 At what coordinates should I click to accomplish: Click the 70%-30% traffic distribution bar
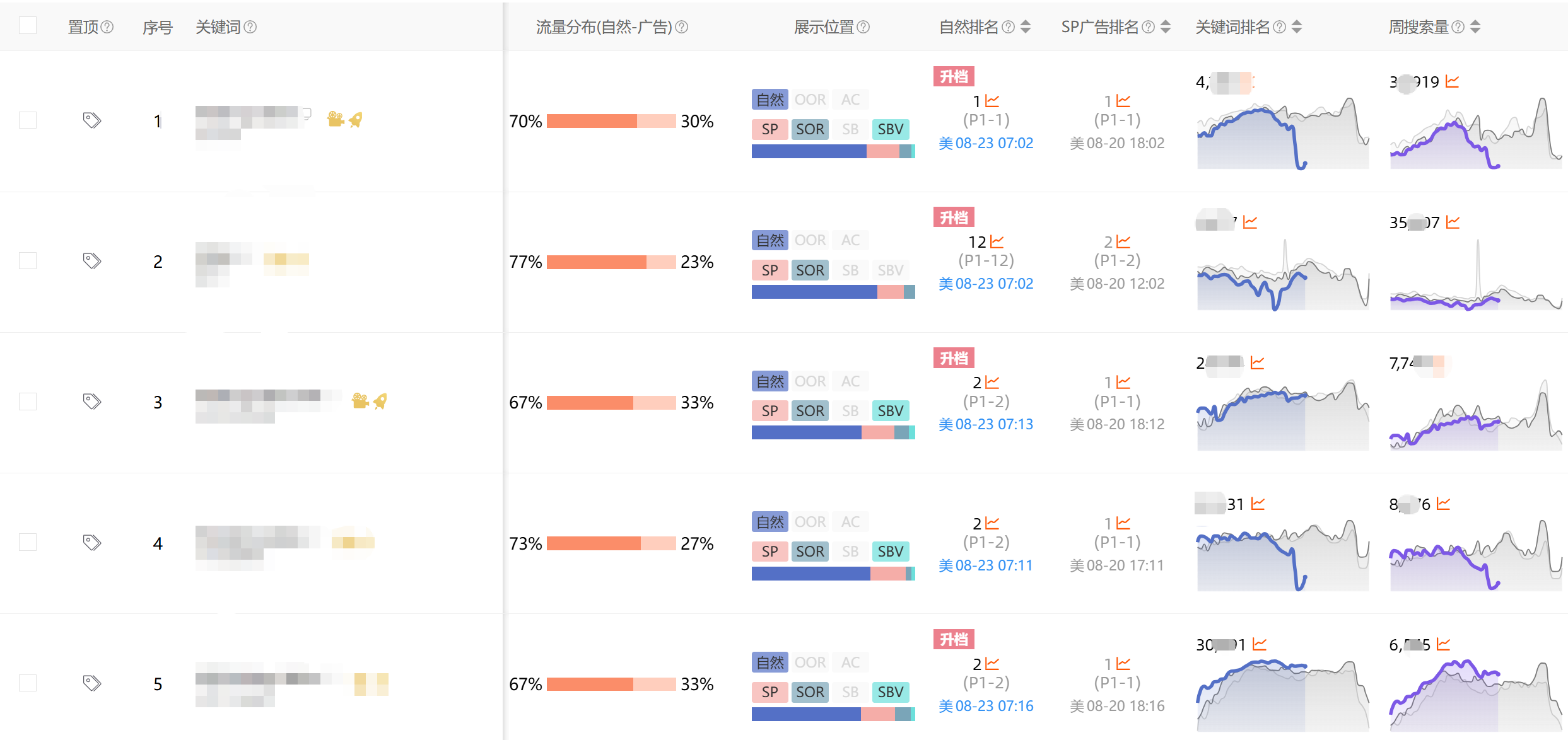(x=611, y=121)
